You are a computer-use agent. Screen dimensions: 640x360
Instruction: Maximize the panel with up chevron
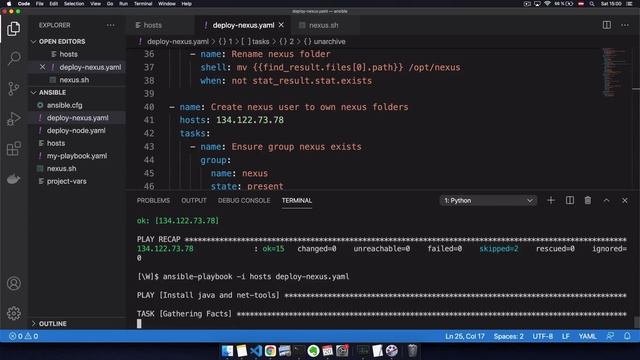pyautogui.click(x=607, y=200)
